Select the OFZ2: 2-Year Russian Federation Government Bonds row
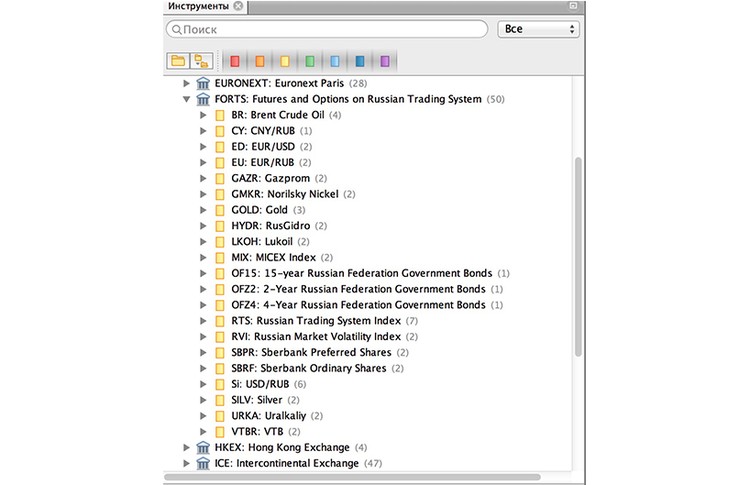Screen dimensions: 750x485 (x=367, y=289)
